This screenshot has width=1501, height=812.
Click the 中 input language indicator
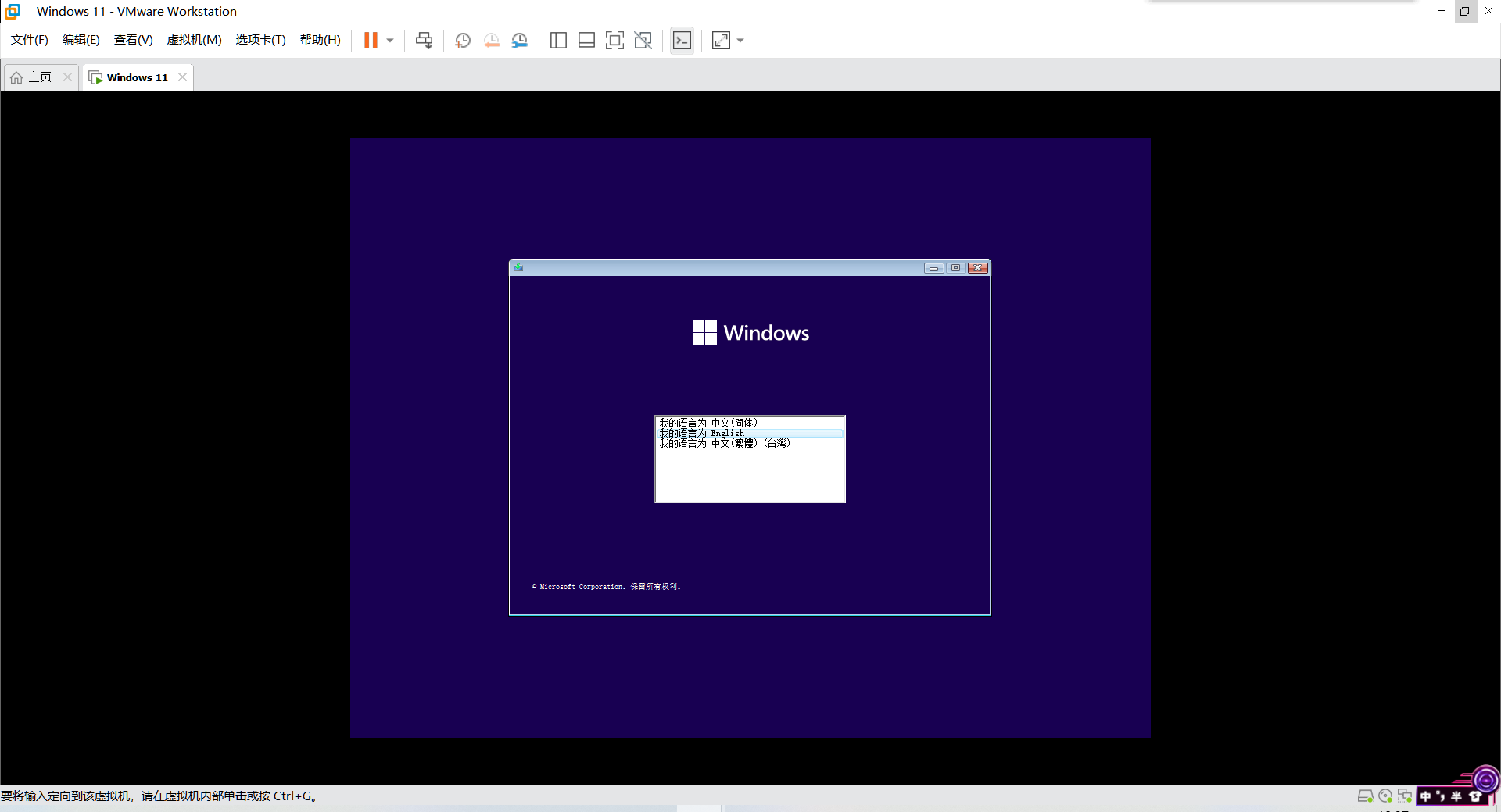click(x=1426, y=796)
